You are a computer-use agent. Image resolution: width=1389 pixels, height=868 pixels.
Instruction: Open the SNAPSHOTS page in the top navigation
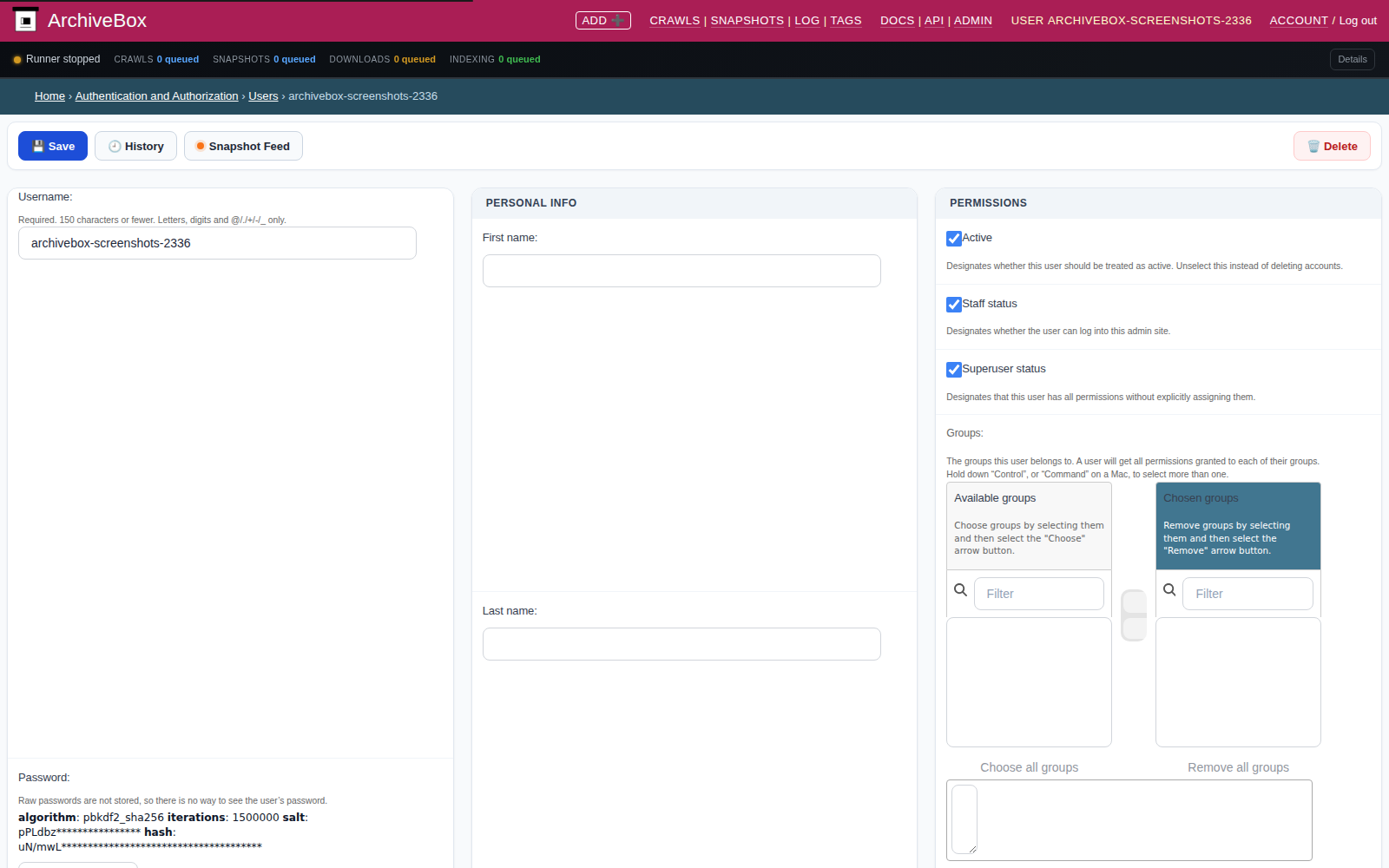coord(747,21)
